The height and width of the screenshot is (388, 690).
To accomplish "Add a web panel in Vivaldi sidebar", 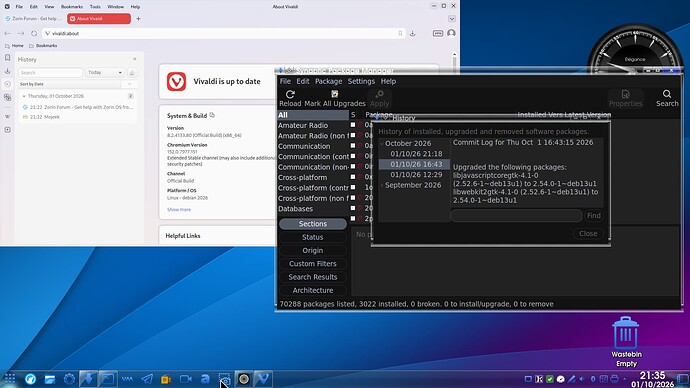I will coord(7,130).
